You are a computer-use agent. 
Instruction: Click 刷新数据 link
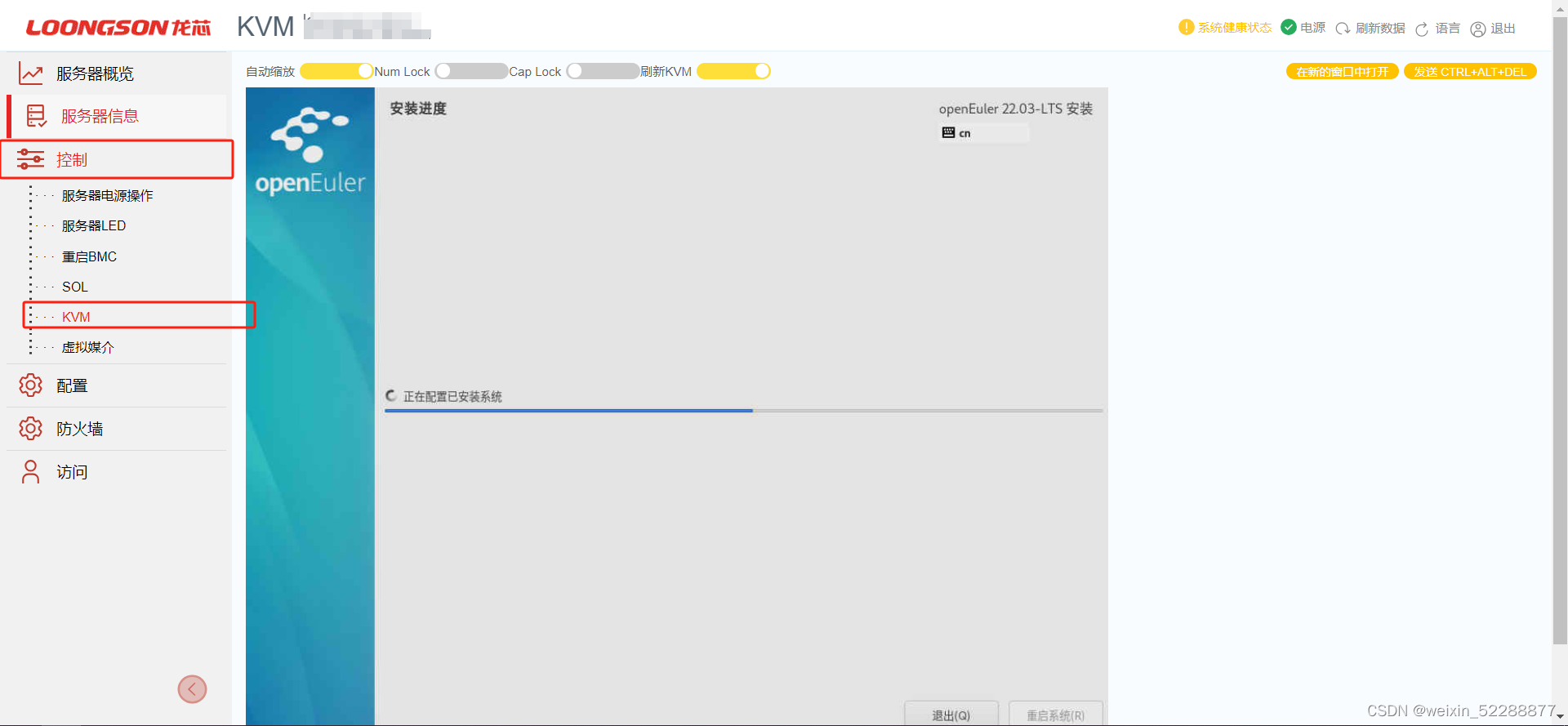1380,29
